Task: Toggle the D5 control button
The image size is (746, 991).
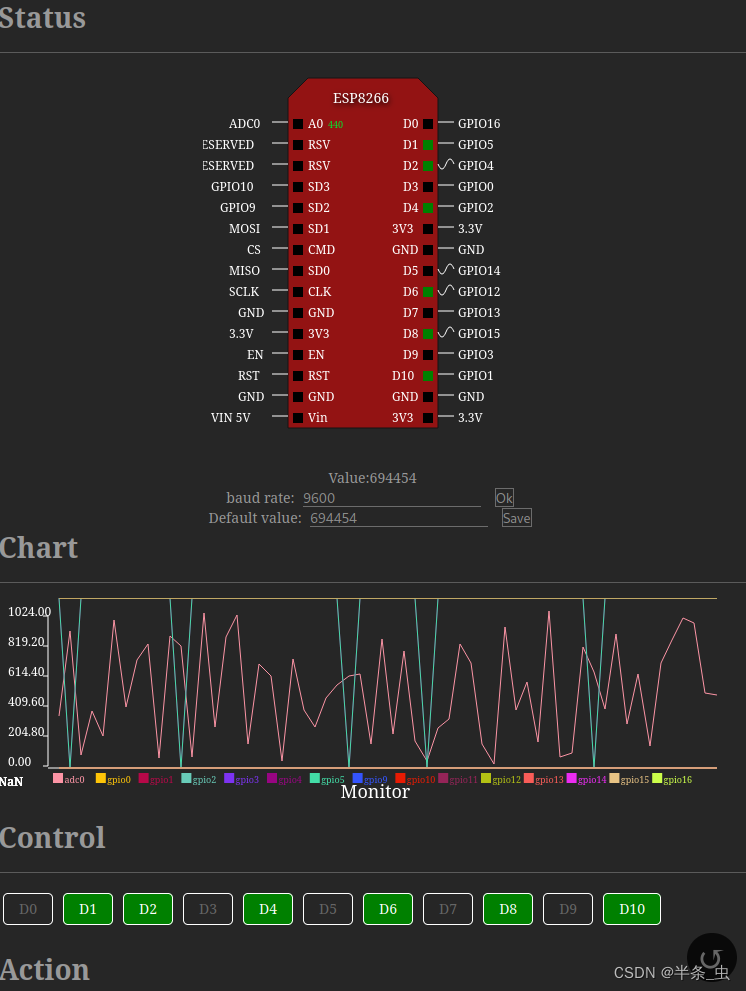Action: pyautogui.click(x=328, y=909)
